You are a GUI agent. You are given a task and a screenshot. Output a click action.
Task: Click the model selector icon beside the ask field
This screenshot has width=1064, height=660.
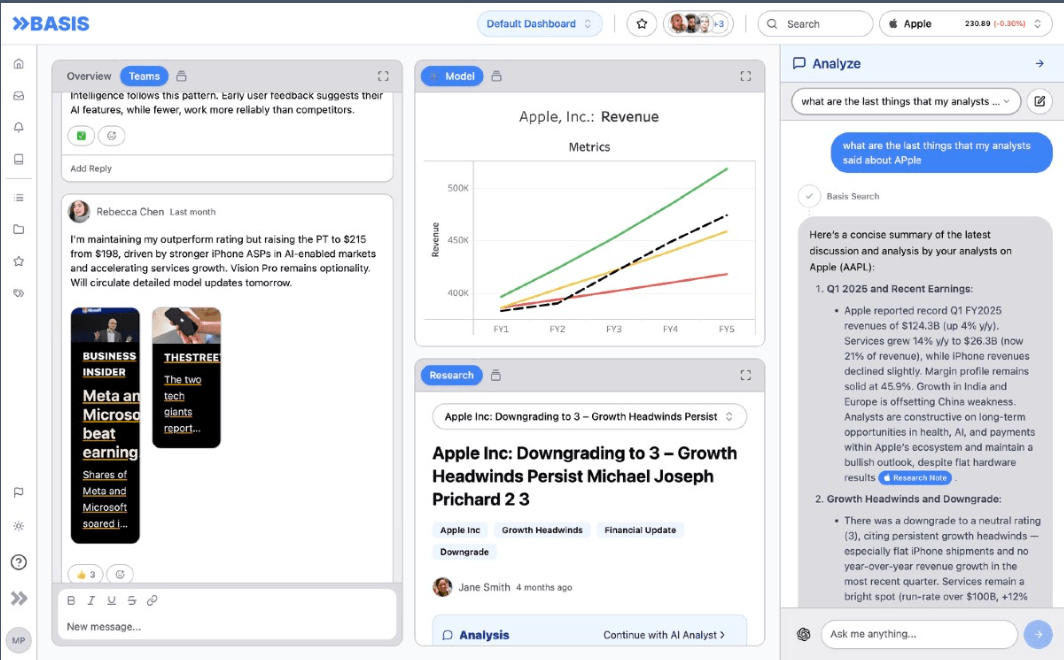point(803,634)
